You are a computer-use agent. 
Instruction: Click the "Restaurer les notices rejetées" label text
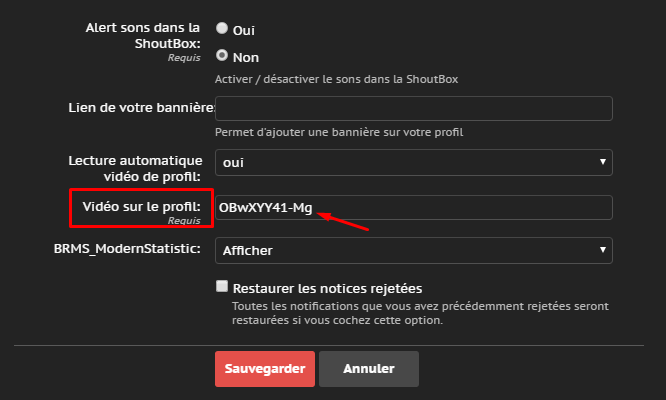327,288
